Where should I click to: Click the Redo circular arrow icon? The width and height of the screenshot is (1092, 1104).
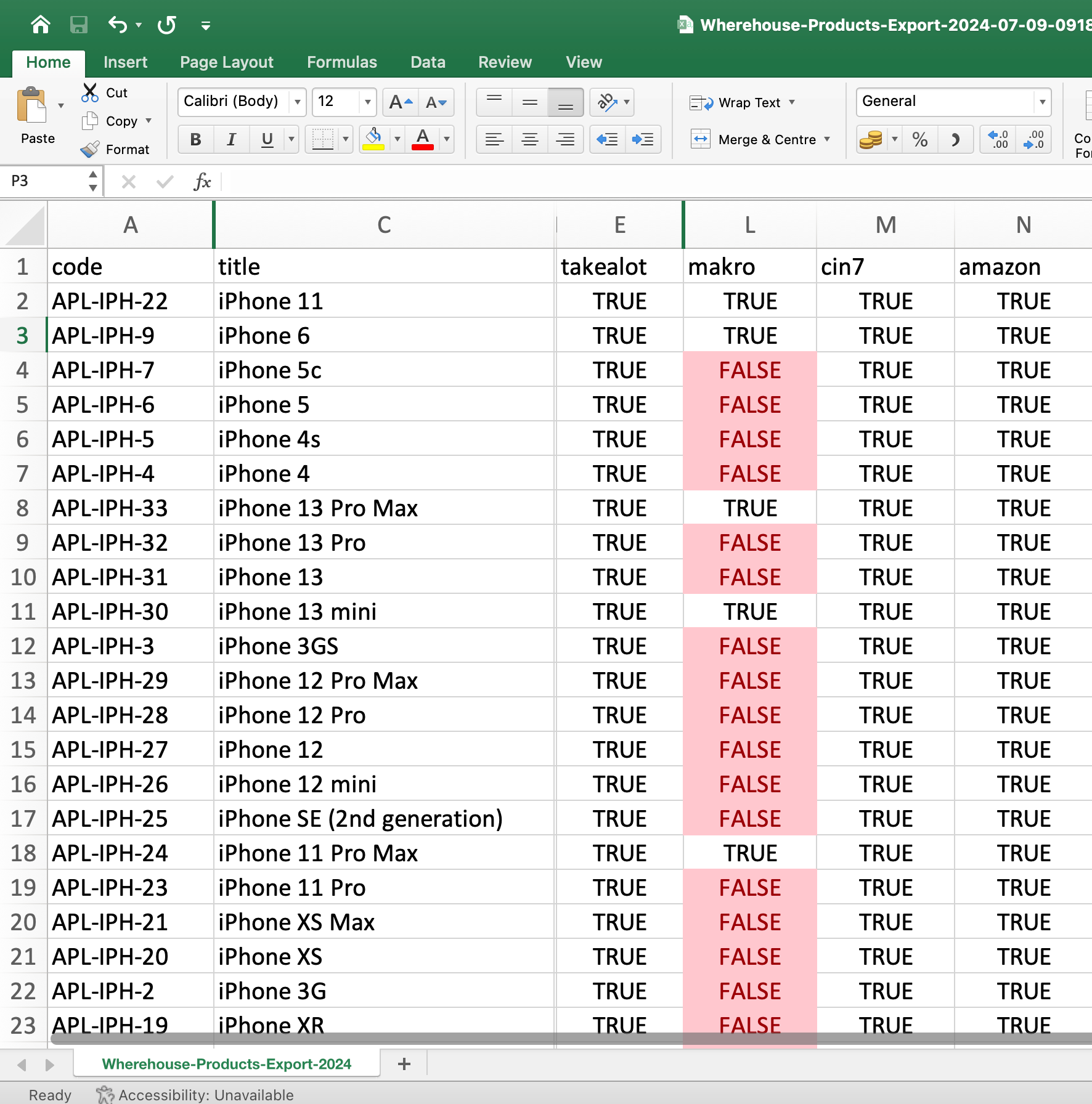coord(167,25)
